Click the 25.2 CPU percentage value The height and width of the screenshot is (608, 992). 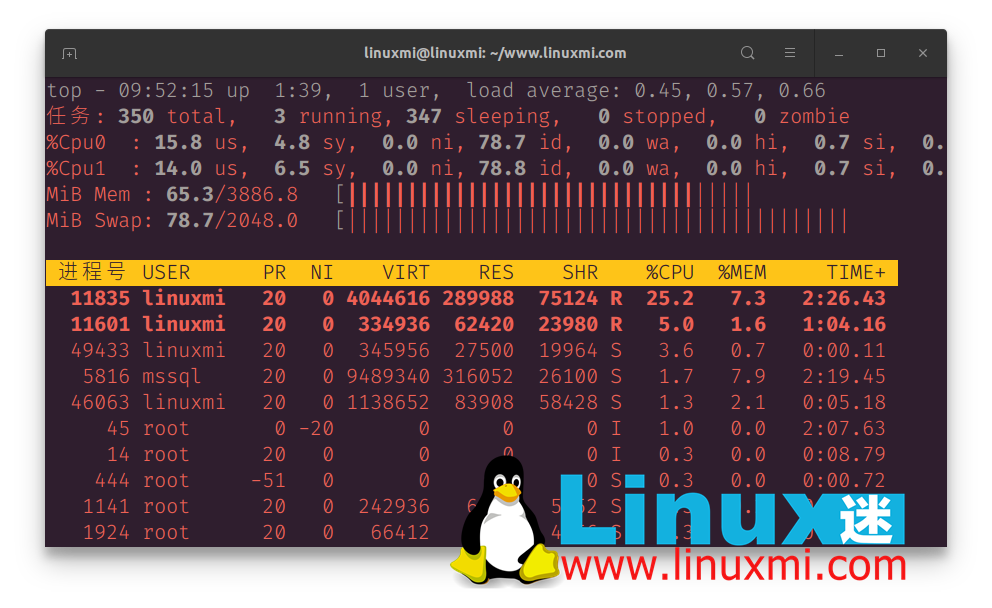(x=670, y=299)
